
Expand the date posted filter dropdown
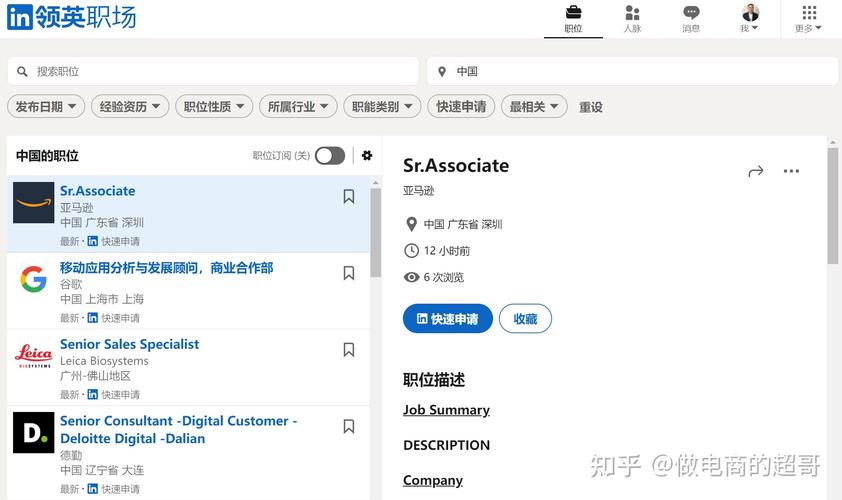pyautogui.click(x=45, y=106)
